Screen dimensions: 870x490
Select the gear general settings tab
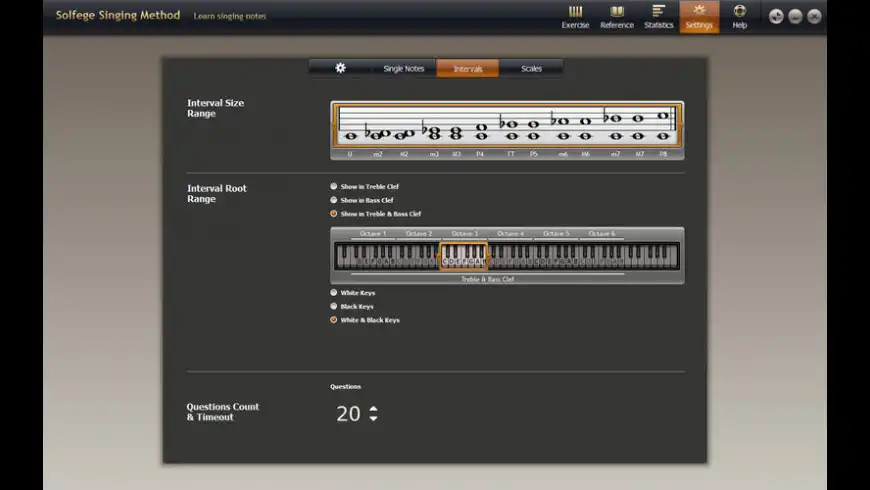pyautogui.click(x=340, y=68)
